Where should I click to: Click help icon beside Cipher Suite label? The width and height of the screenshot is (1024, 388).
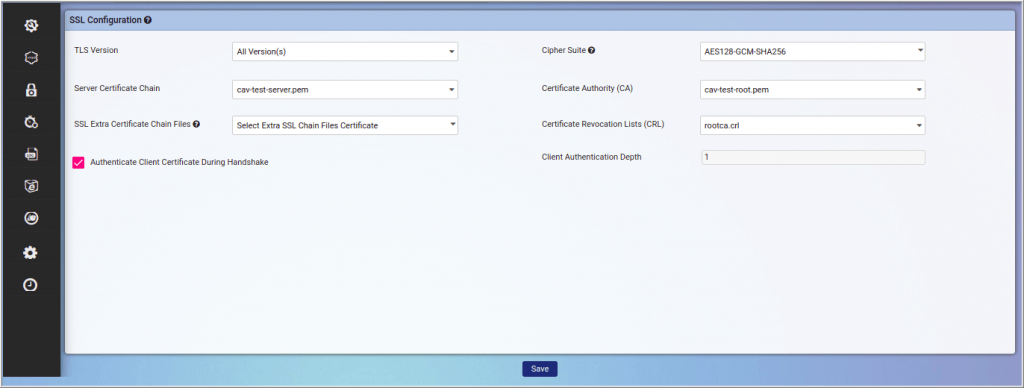pos(591,50)
